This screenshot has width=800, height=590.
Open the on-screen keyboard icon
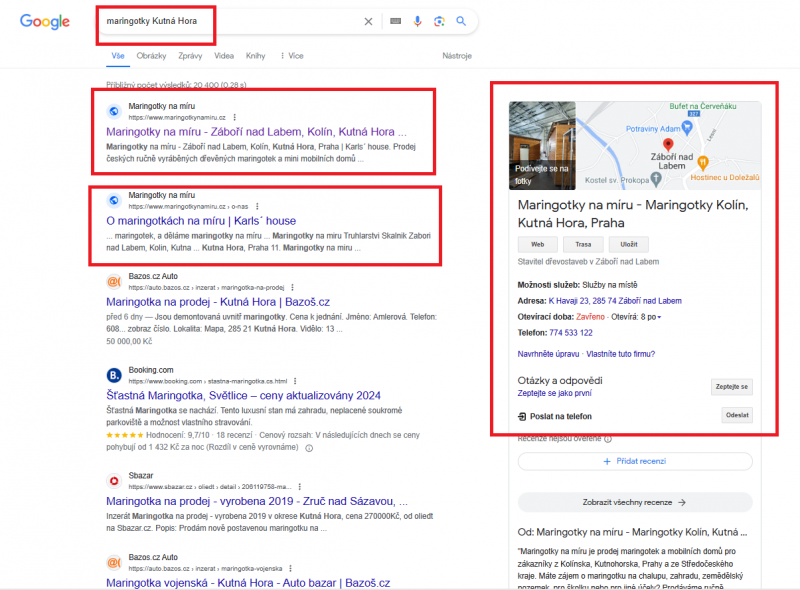395,21
